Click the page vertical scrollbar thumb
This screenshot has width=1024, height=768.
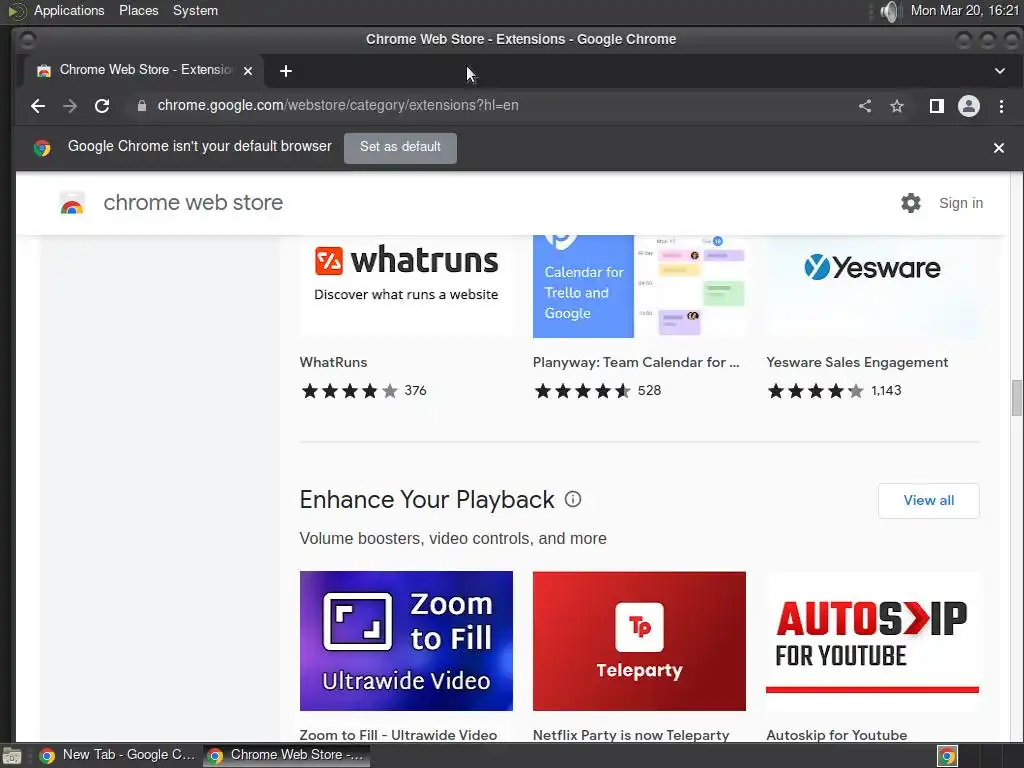(1016, 397)
